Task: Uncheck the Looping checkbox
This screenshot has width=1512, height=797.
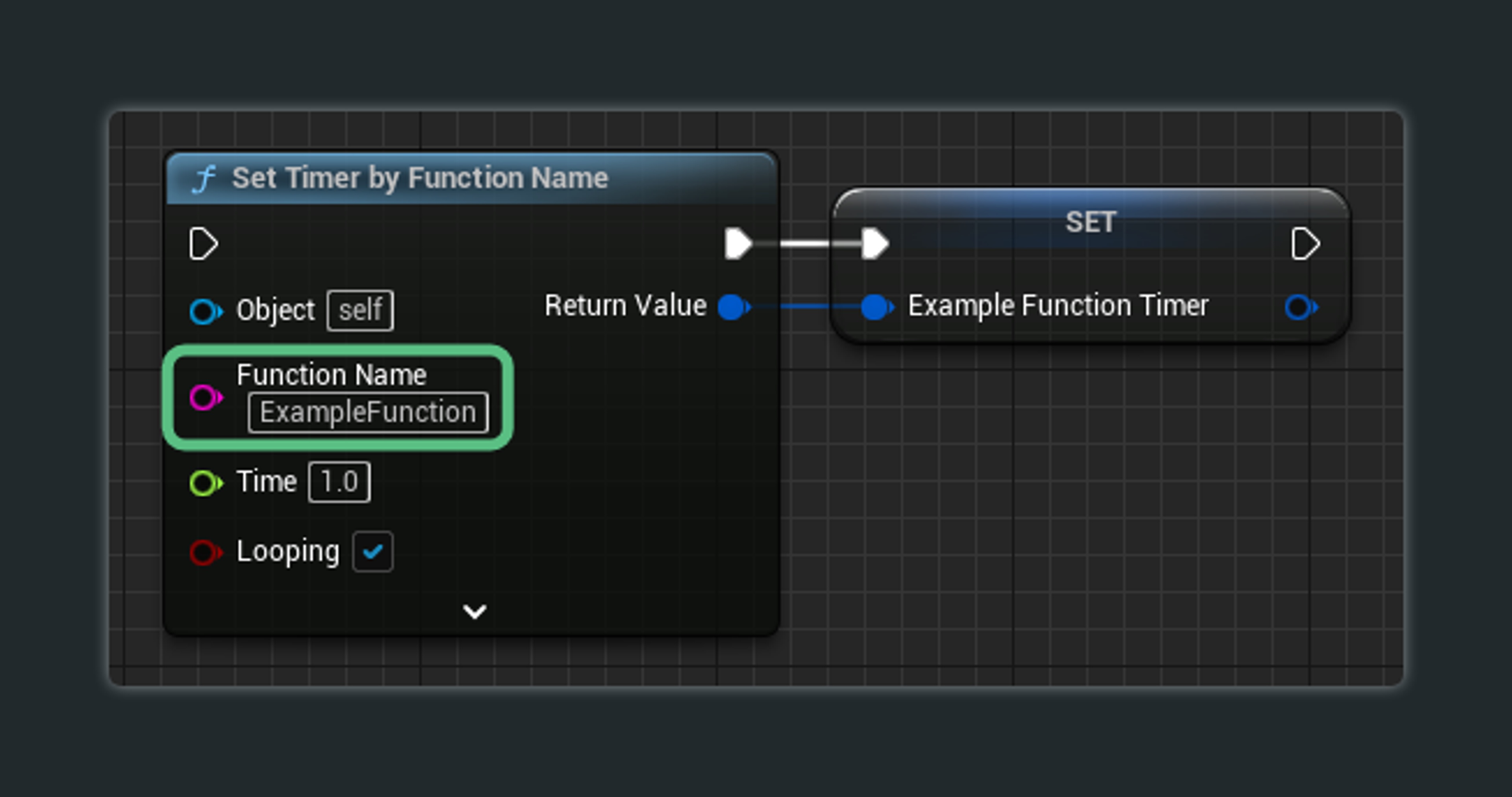Action: pyautogui.click(x=373, y=552)
